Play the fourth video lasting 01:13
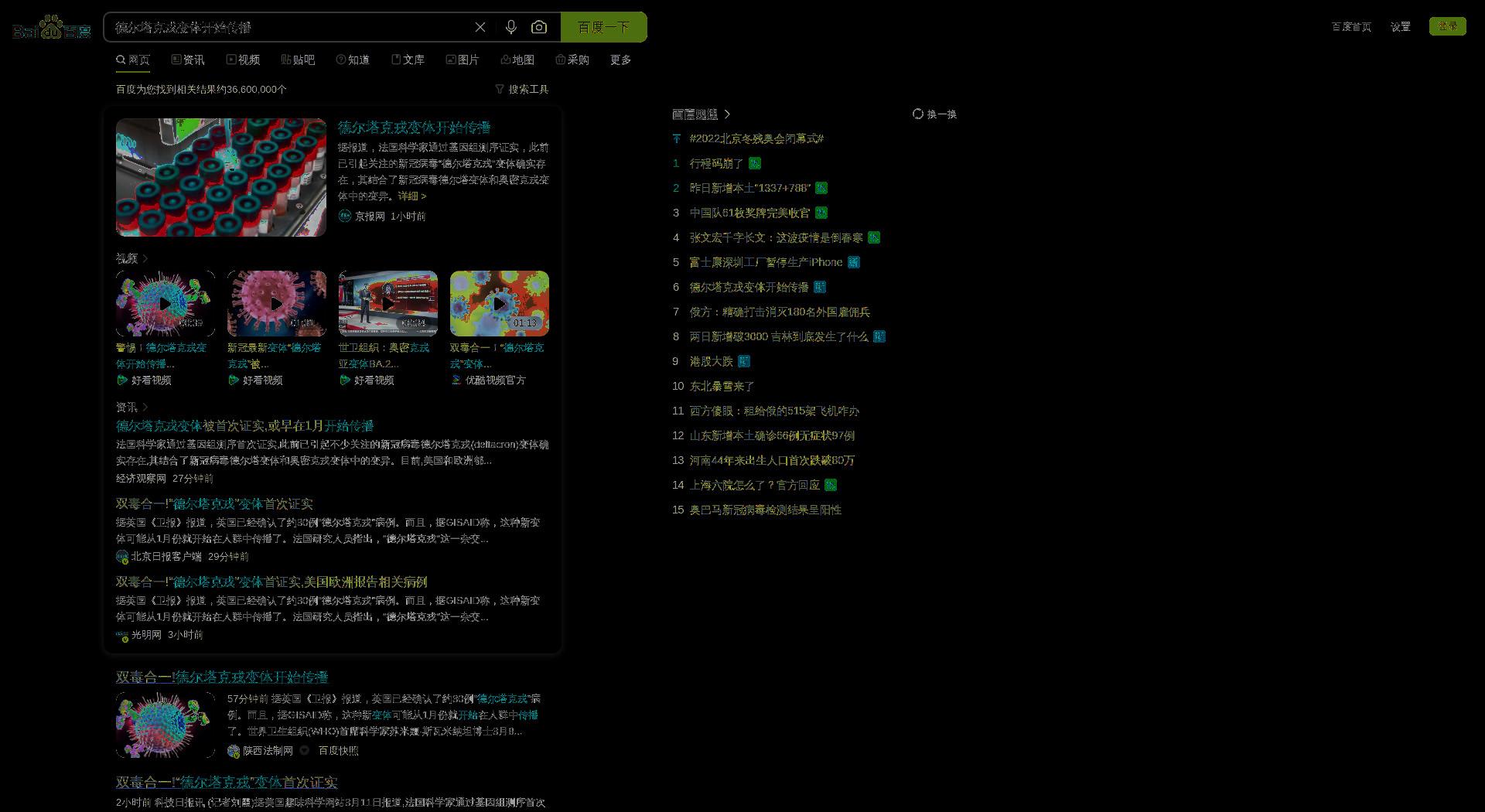The width and height of the screenshot is (1485, 812). tap(500, 303)
